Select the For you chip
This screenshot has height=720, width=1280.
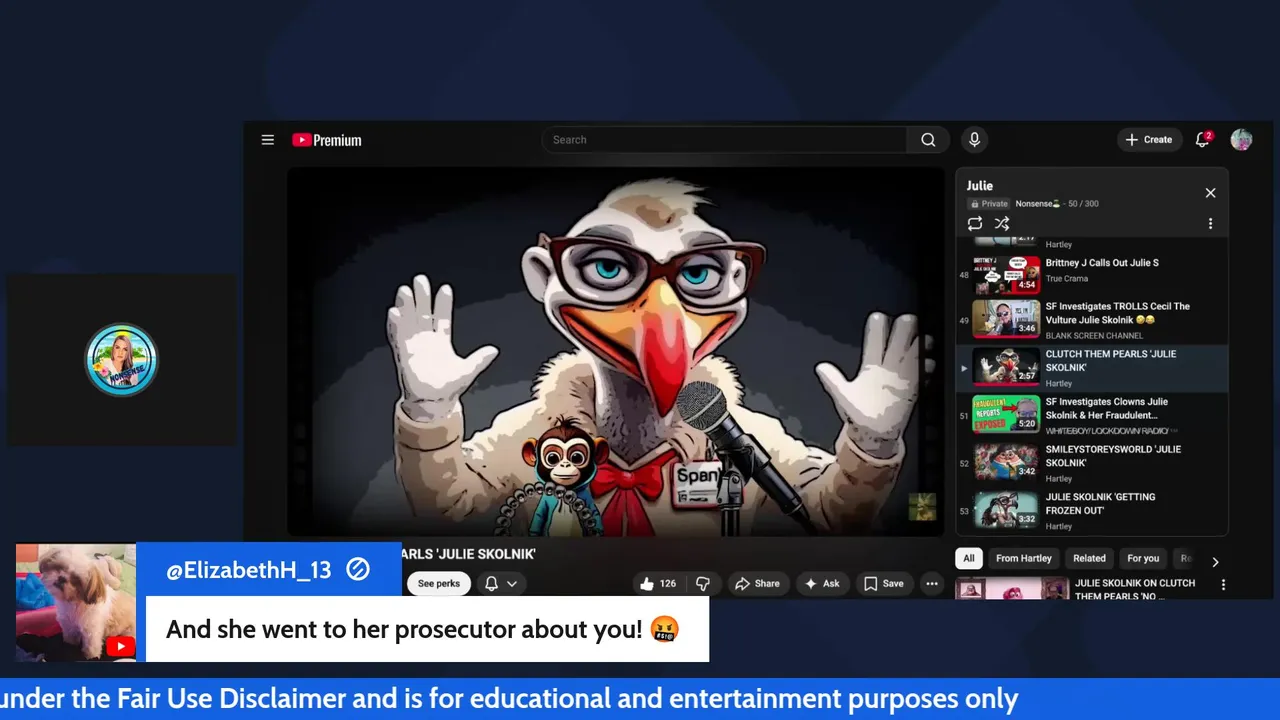click(x=1143, y=559)
